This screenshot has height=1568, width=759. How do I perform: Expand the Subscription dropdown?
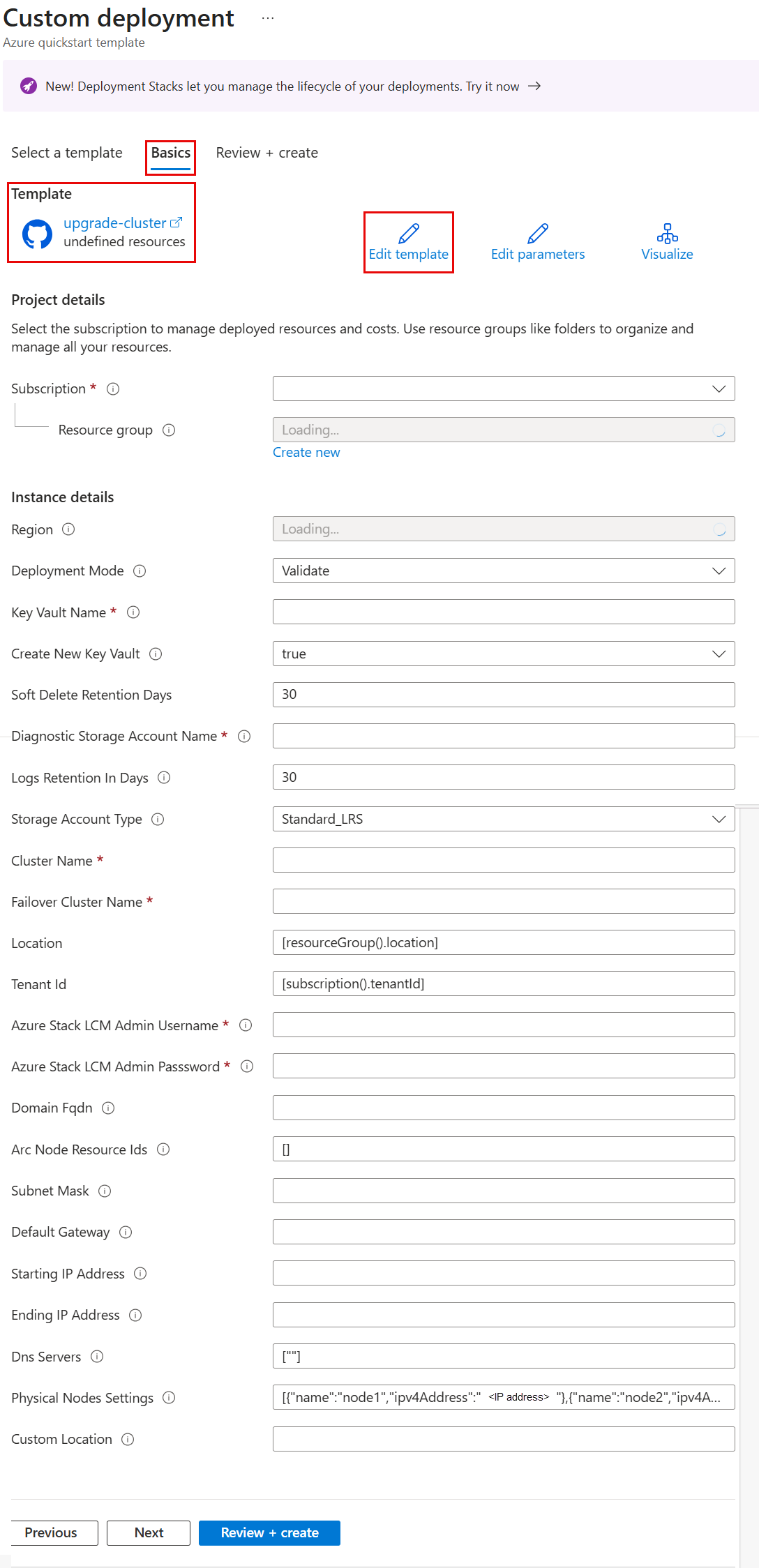click(503, 389)
